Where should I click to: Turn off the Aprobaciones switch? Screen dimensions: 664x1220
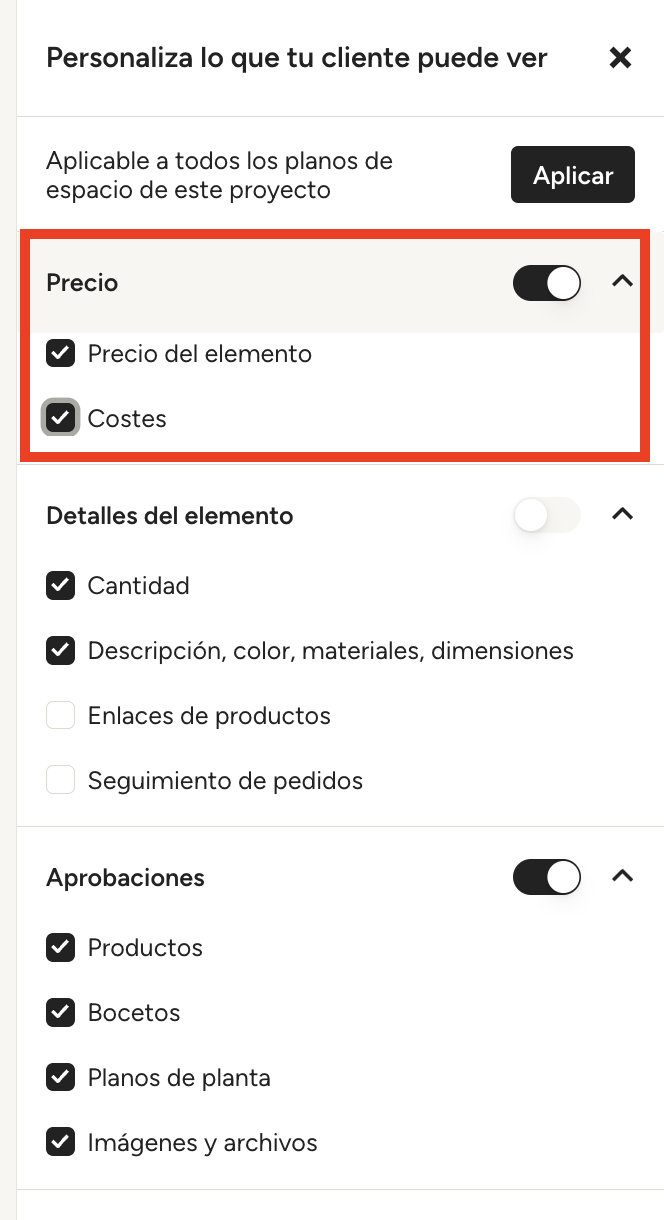[x=546, y=877]
